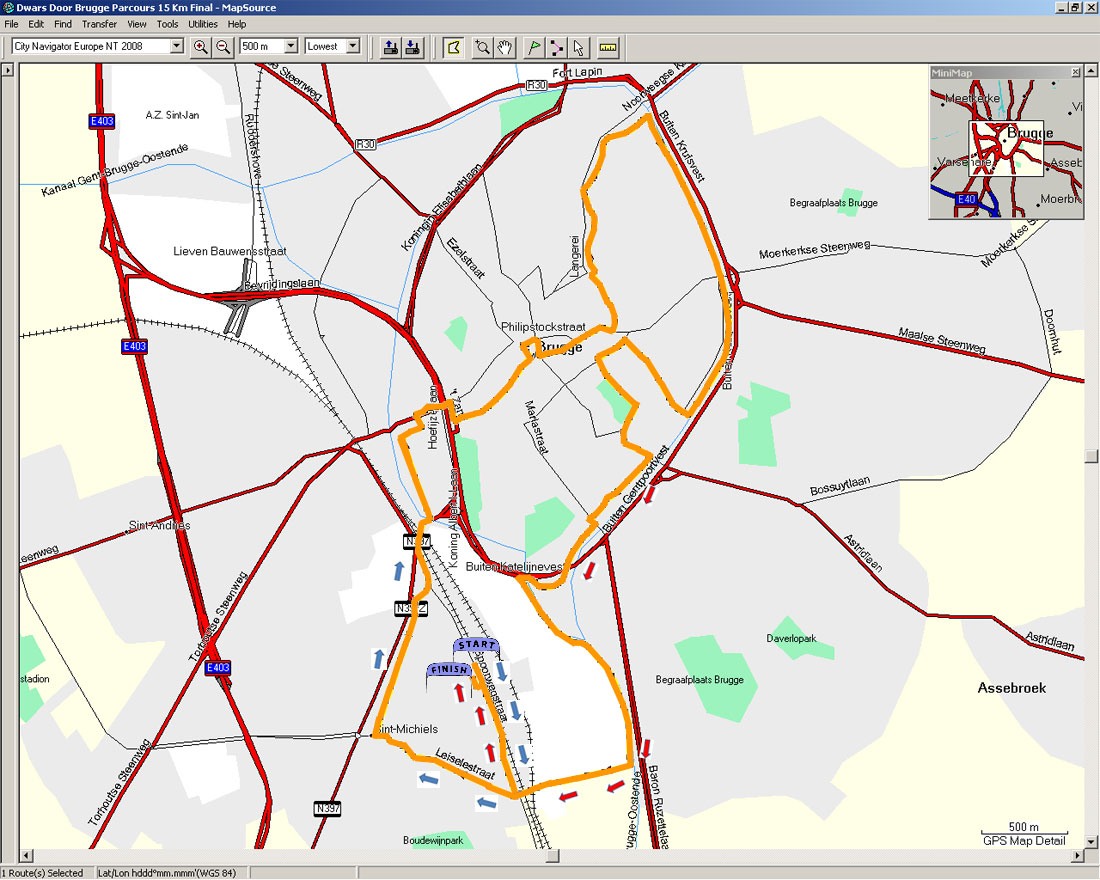1100x880 pixels.
Task: Select the Waypoint flag tool
Action: (533, 46)
